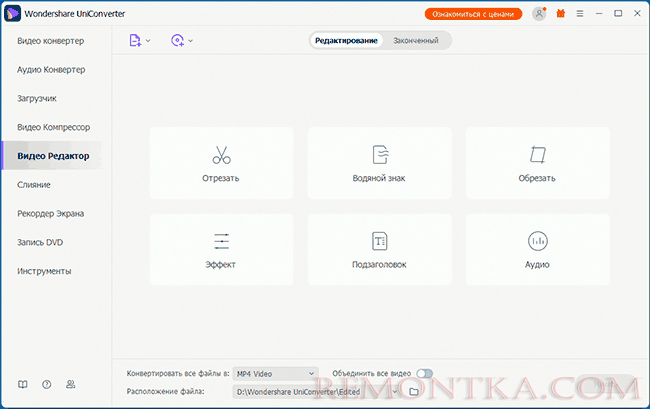Click the Конвертировать все файлы в label
Screen dimensions: 650x409
(178, 373)
